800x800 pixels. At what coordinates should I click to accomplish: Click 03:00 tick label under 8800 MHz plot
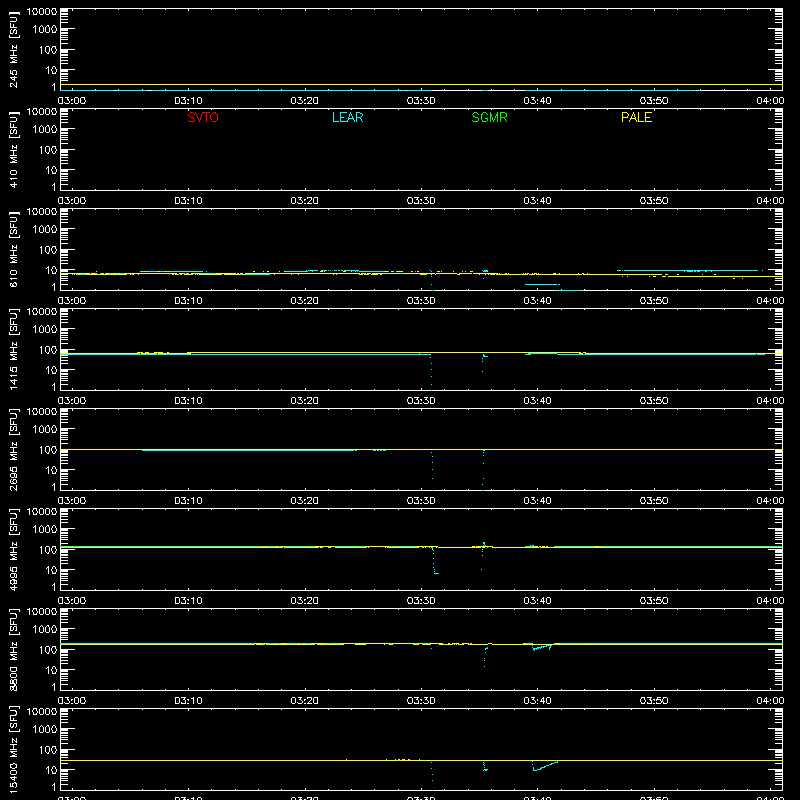[x=72, y=701]
